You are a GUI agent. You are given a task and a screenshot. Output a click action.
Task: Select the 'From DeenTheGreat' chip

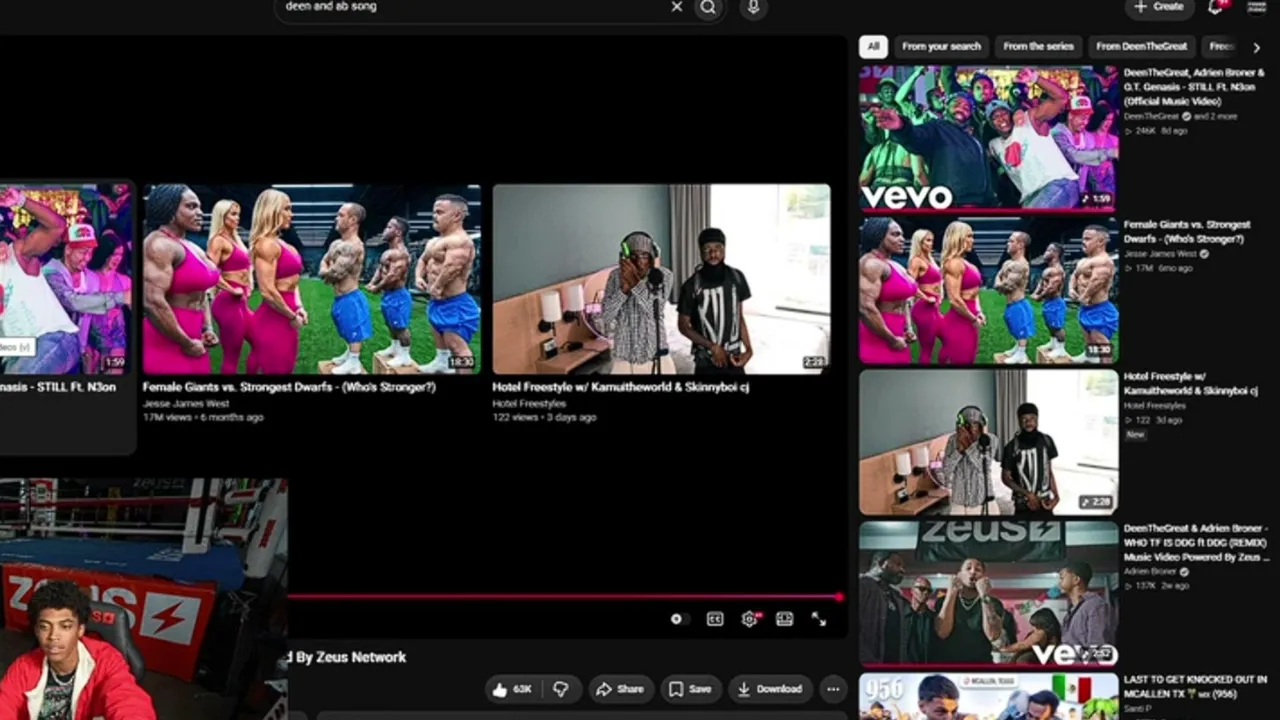tap(1141, 46)
